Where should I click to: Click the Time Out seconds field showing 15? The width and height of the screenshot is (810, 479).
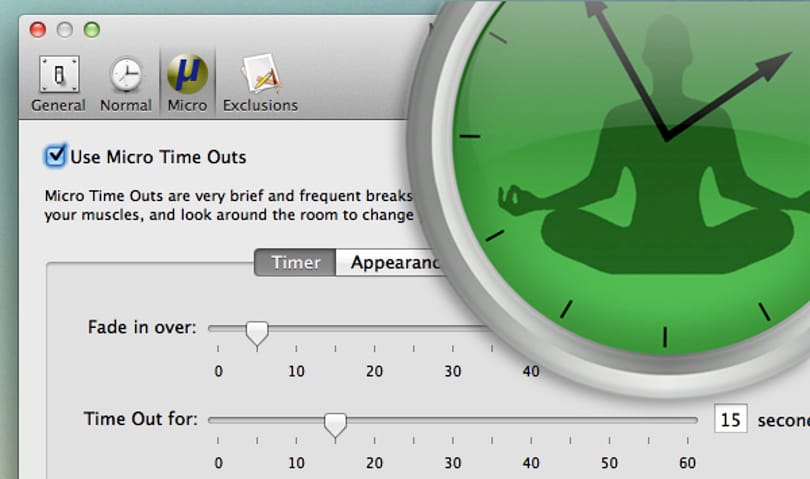(x=730, y=419)
